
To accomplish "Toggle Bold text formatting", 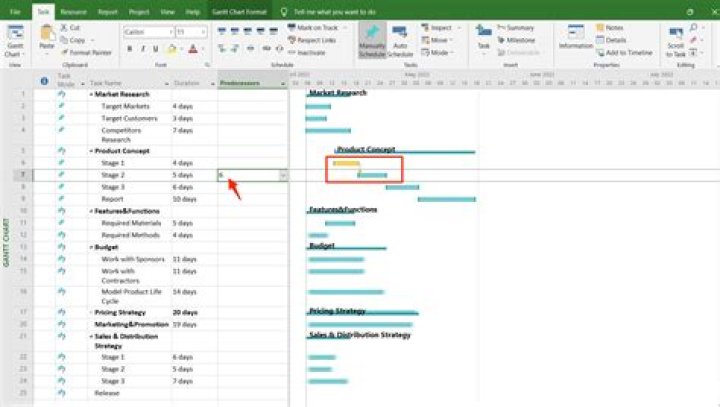I will pos(130,48).
